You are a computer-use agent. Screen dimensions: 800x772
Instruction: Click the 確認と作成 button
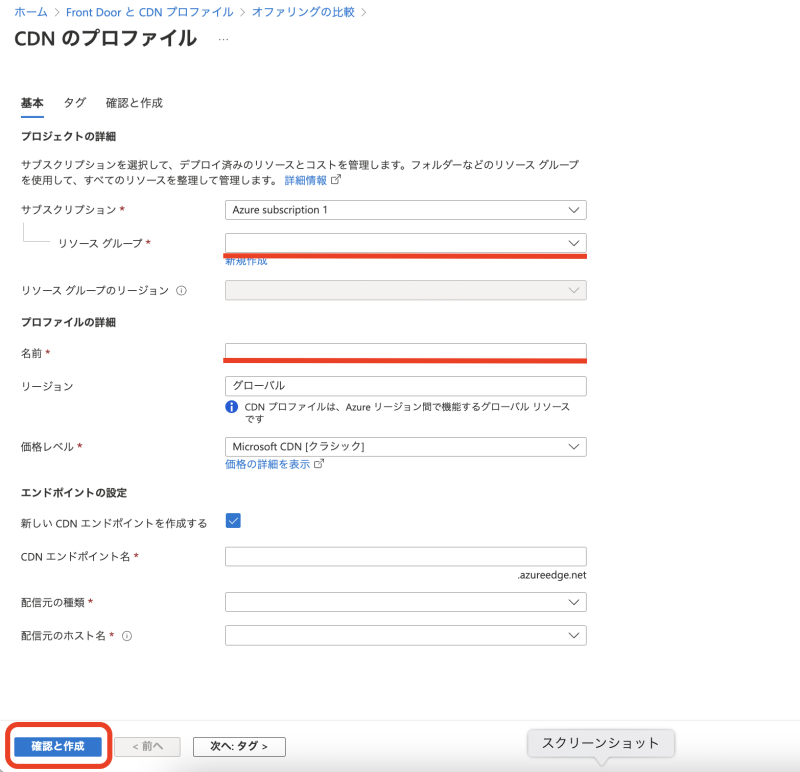pyautogui.click(x=55, y=746)
